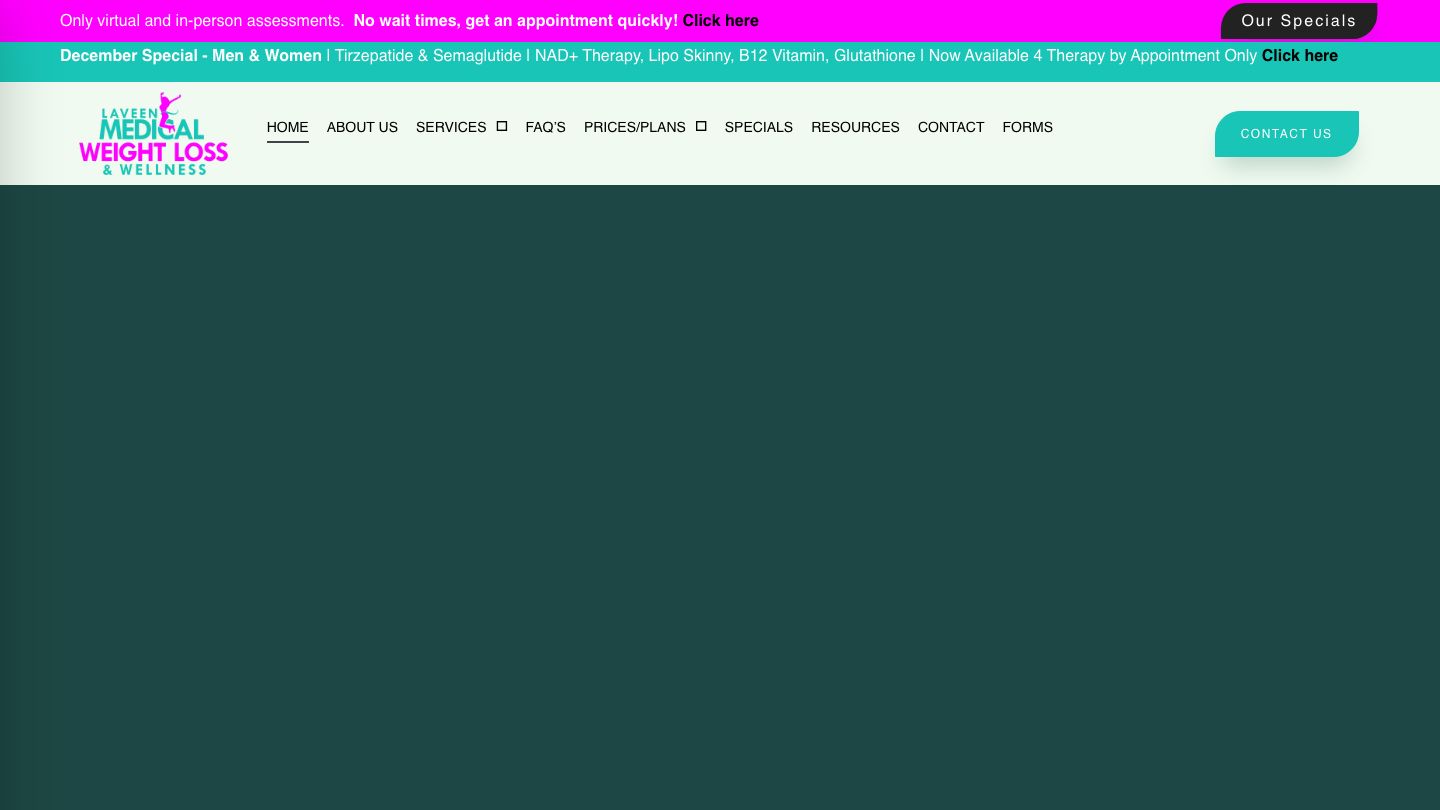The image size is (1440, 810).
Task: Visit the Resources page
Action: pos(855,127)
